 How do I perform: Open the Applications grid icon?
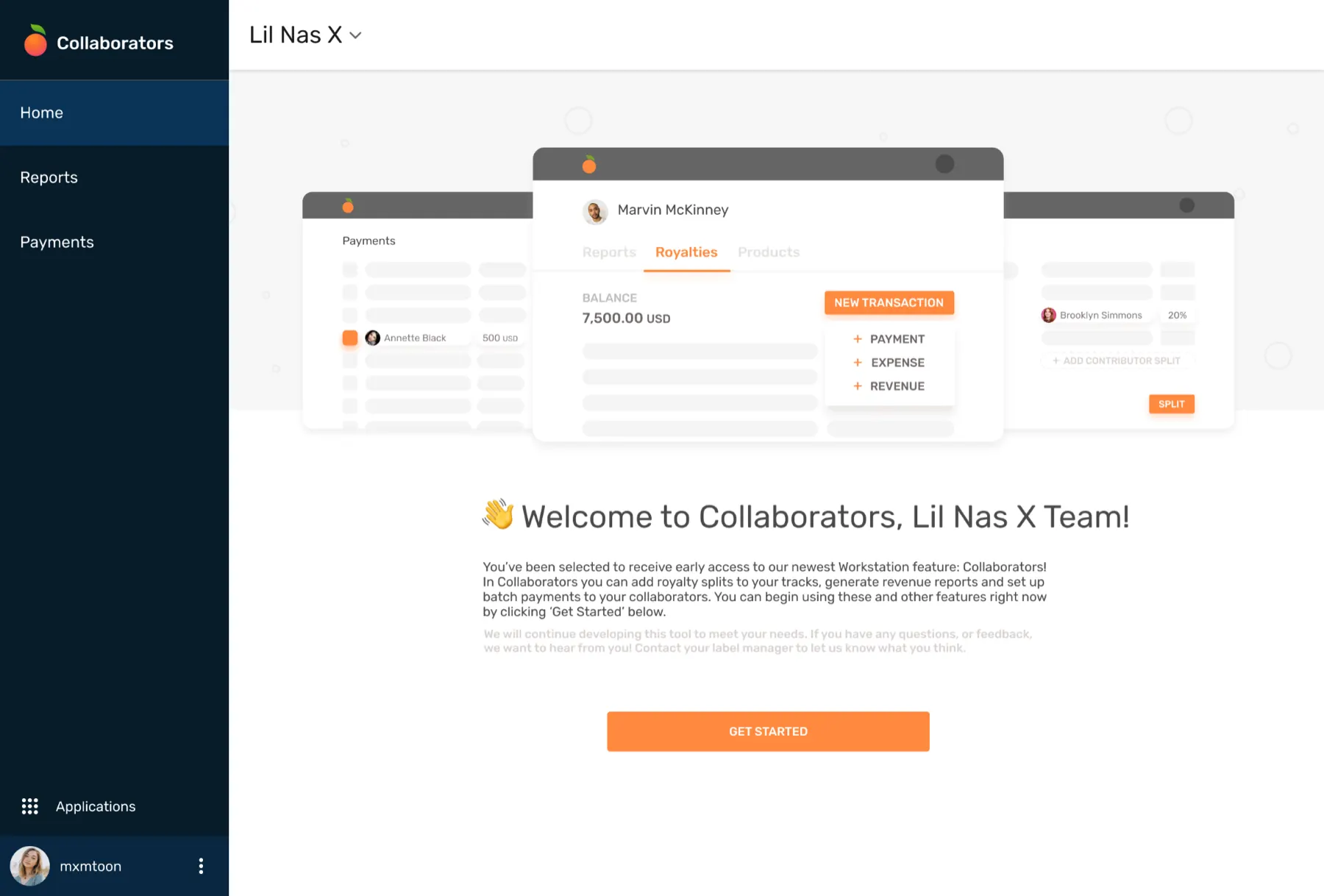(x=30, y=806)
